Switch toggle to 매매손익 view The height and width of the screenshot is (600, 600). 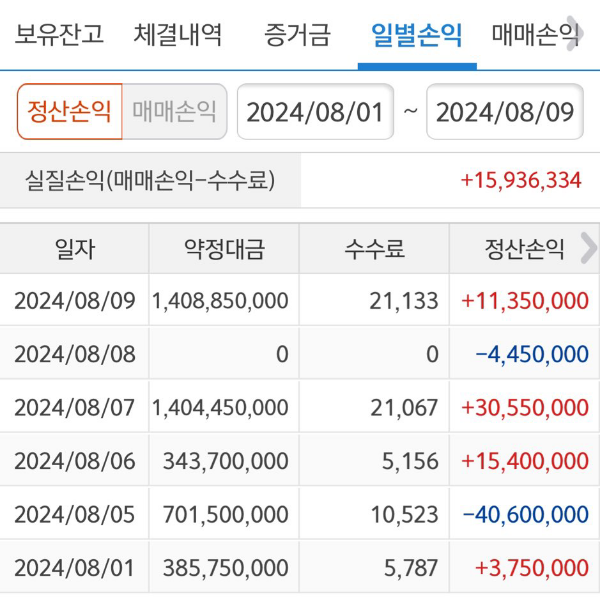[x=174, y=111]
